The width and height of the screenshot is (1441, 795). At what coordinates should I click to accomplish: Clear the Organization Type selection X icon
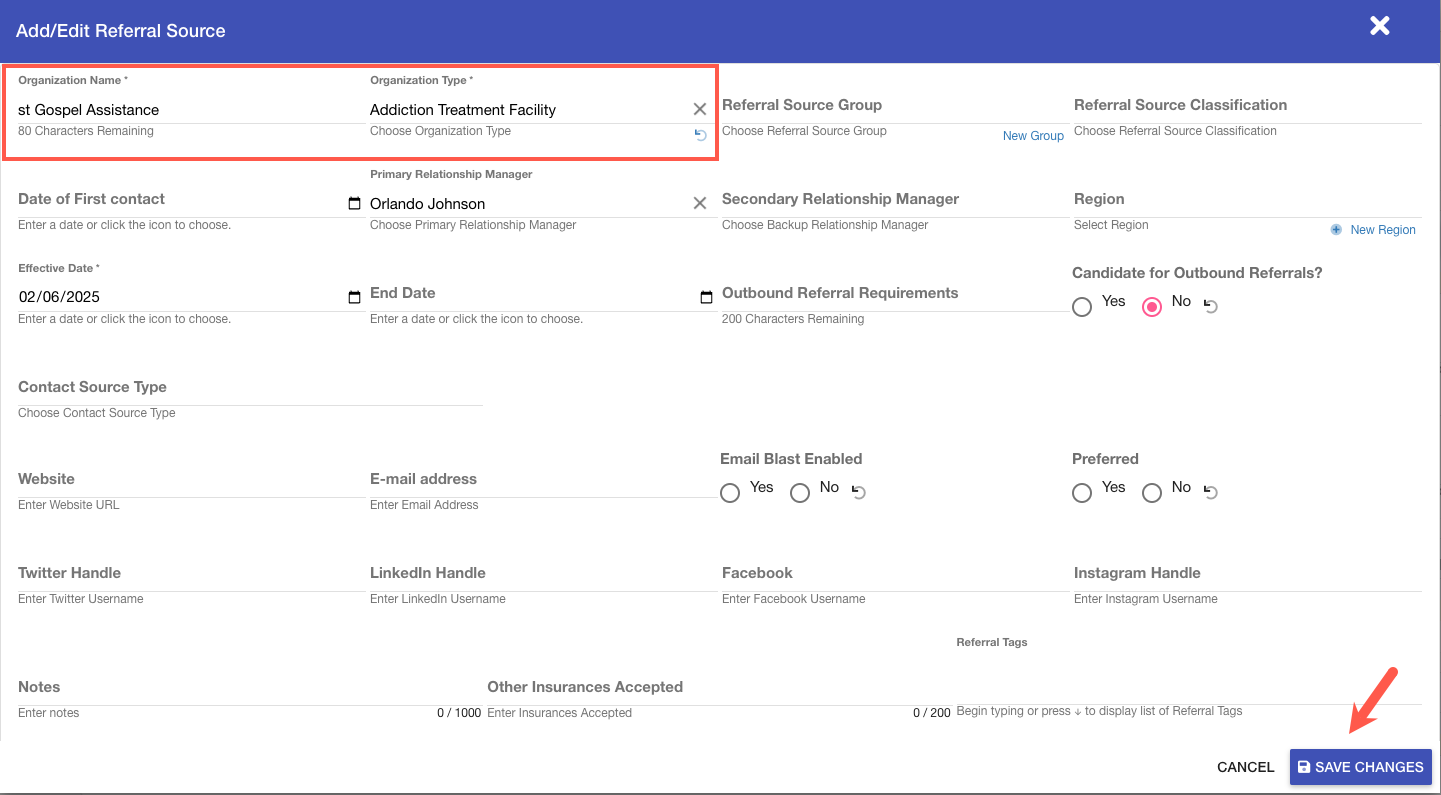[x=700, y=109]
